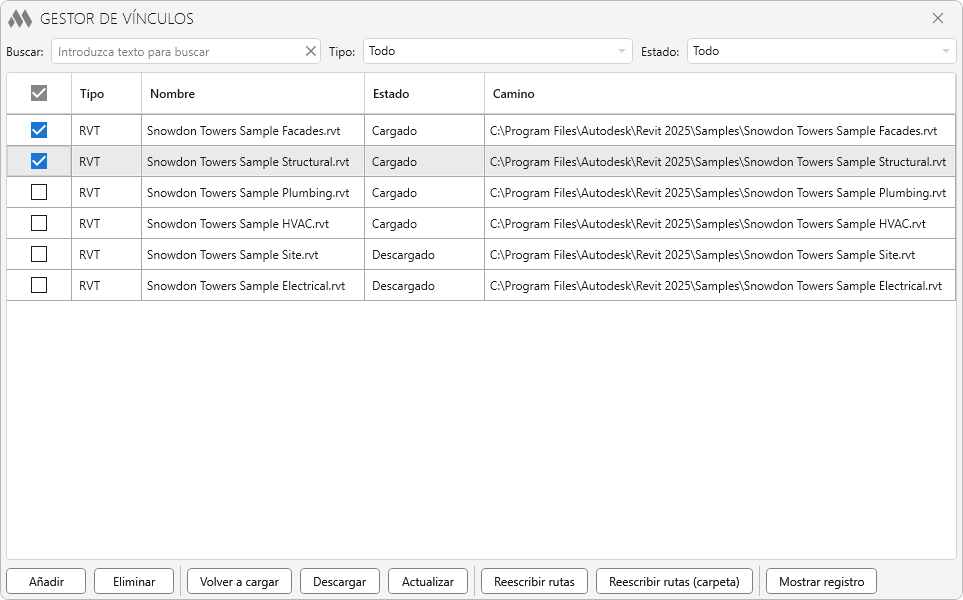The image size is (963, 600).
Task: Uncheck Snowdon Towers Sample Facades.rvt checkbox
Action: click(x=39, y=130)
